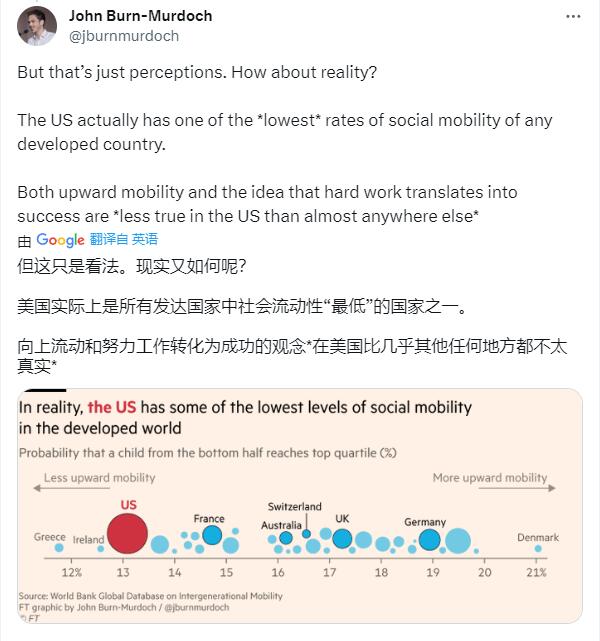Click the Greece dot at chart's left
Viewport: 600px width, 641px height.
click(59, 548)
